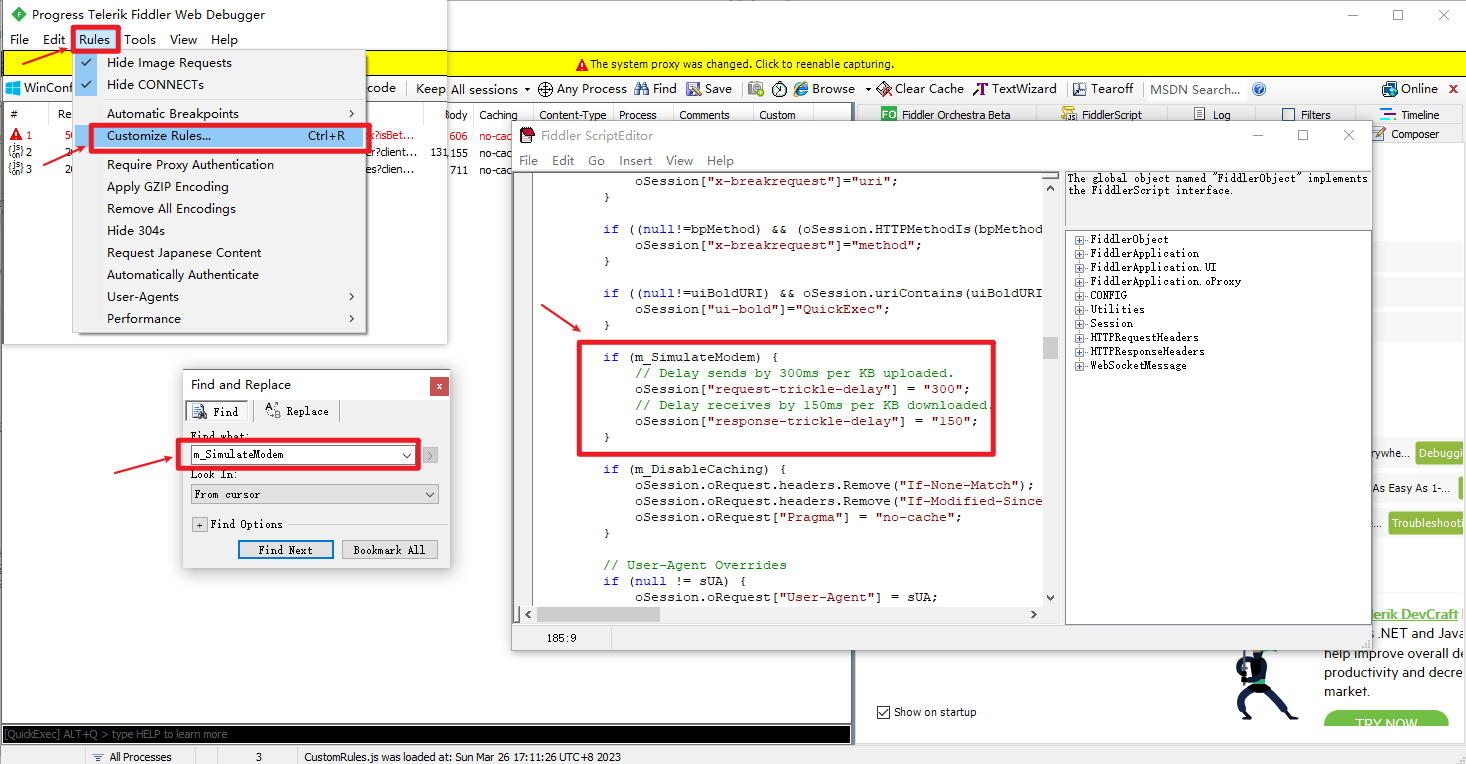Select session 3 JSON icon row

pos(16,169)
